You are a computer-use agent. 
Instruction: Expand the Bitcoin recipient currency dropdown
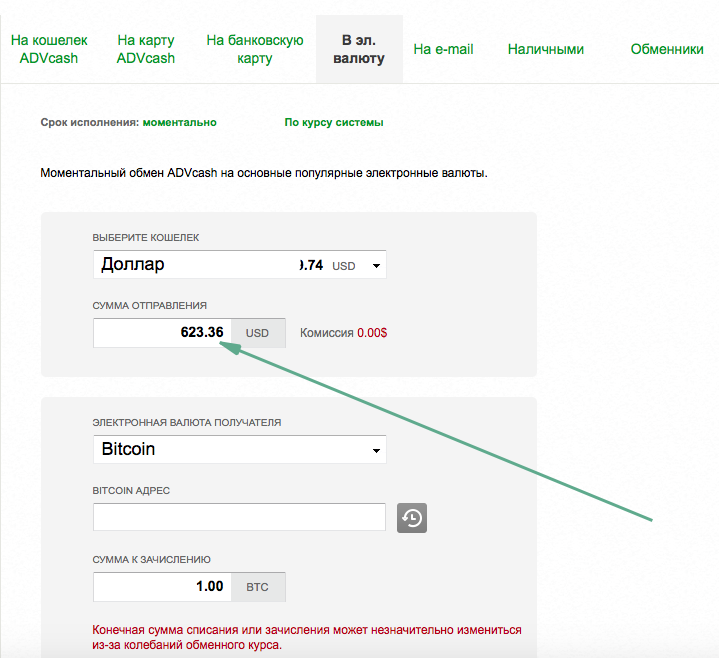[x=239, y=449]
